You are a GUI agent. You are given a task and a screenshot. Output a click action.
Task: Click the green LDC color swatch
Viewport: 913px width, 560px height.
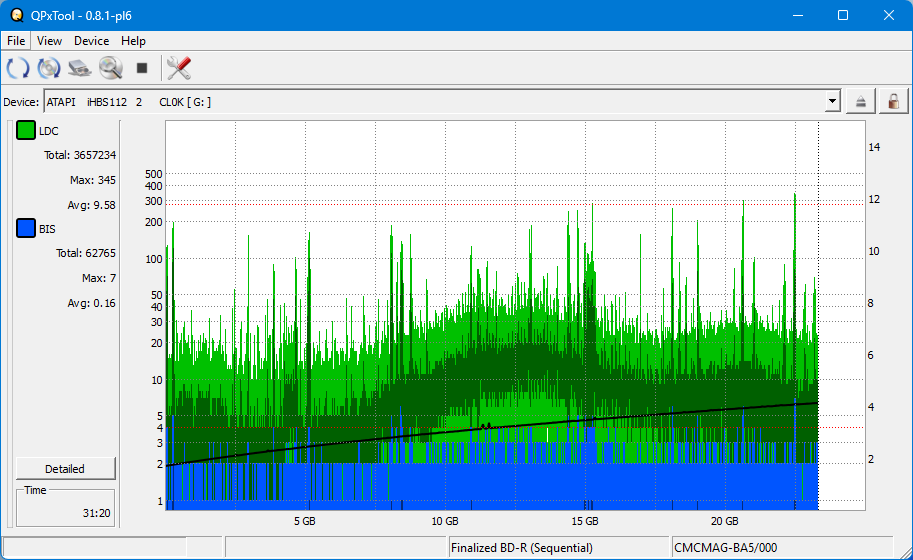26,130
